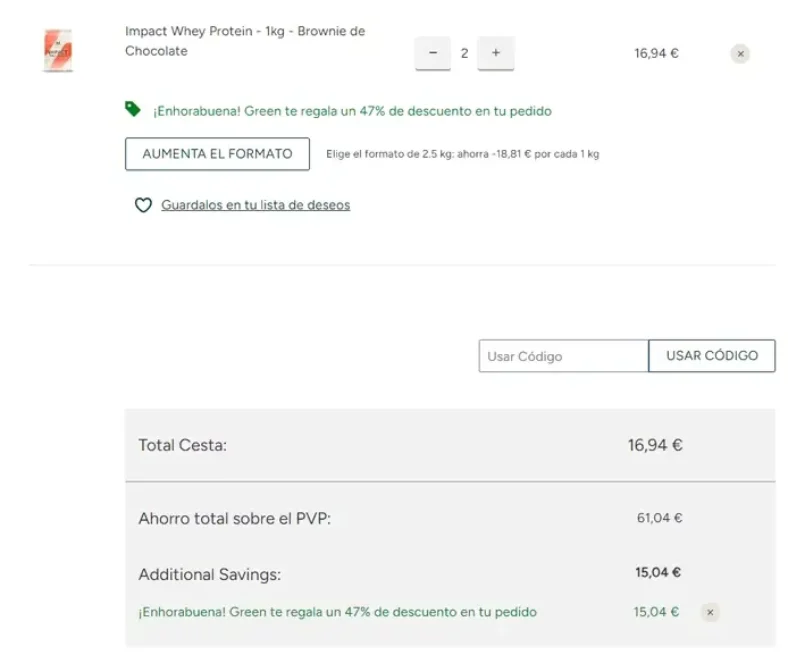The width and height of the screenshot is (788, 655).
Task: Click the Total Cesta label
Action: [183, 446]
